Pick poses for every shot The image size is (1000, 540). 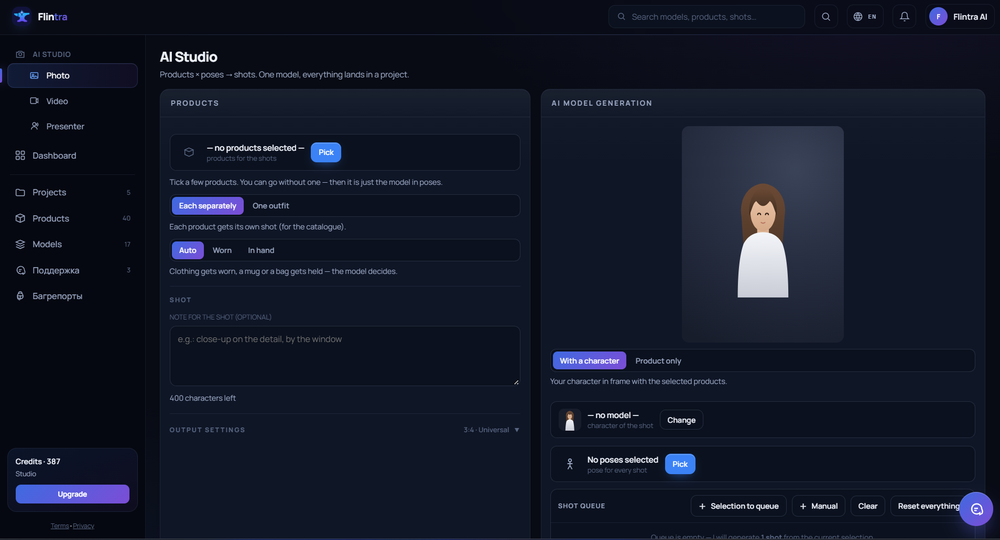click(x=680, y=464)
